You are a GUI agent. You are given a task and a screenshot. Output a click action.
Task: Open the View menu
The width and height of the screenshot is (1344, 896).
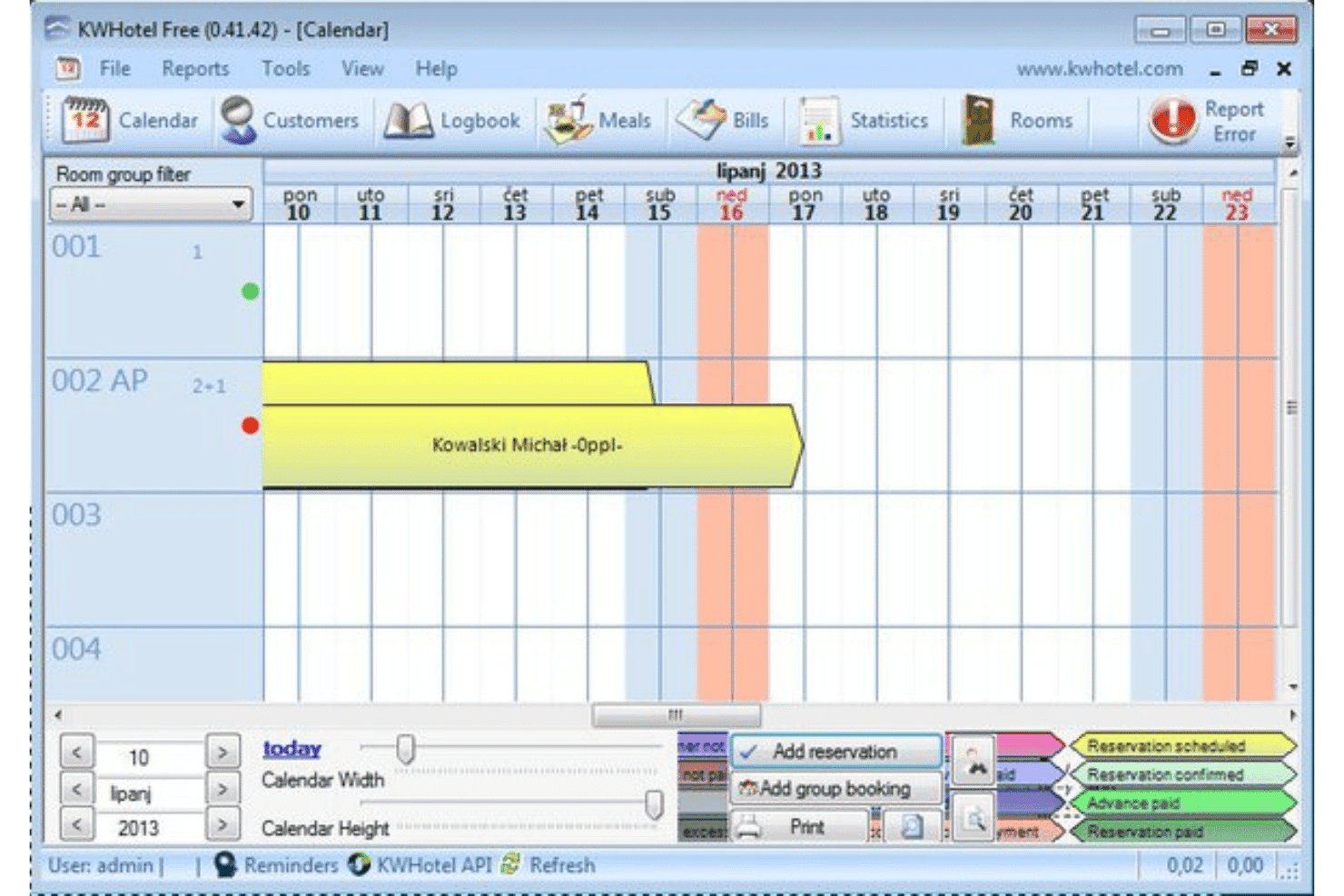coord(361,69)
